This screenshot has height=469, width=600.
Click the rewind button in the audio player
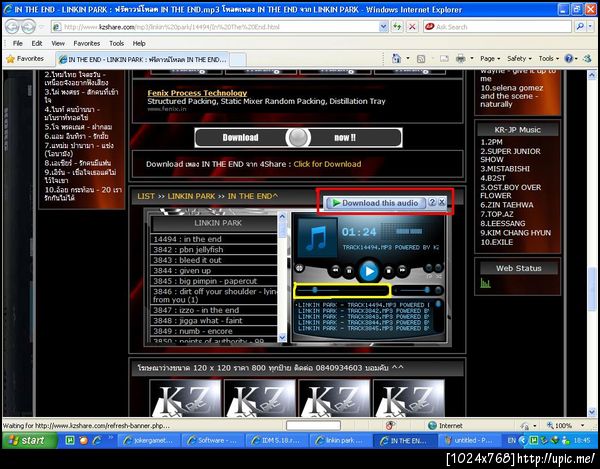coord(335,270)
